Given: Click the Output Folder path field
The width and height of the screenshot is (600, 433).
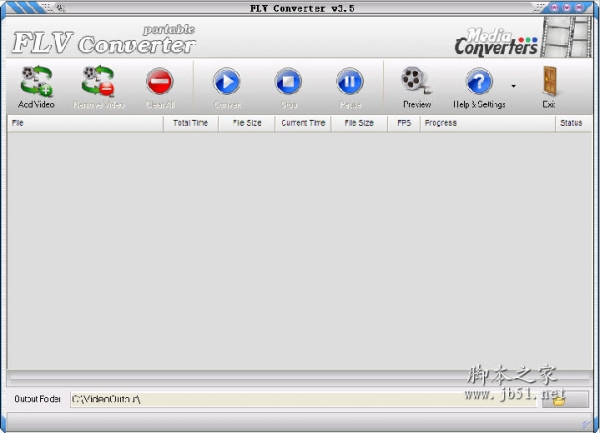Looking at the screenshot, I should pos(304,399).
